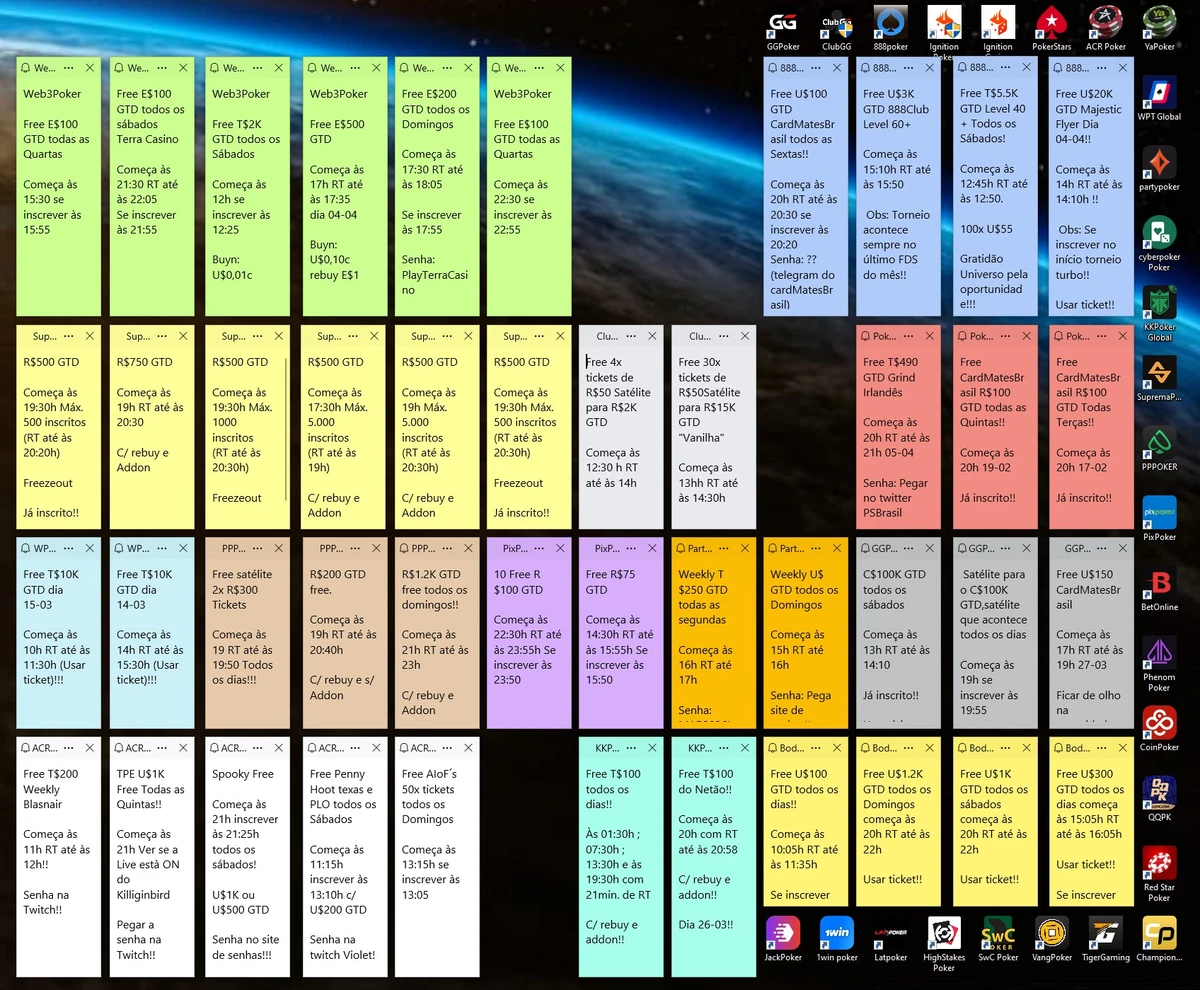Toggle bell on Weekly T $250 GTD note
Screen dimensions: 1200x990
pos(679,549)
